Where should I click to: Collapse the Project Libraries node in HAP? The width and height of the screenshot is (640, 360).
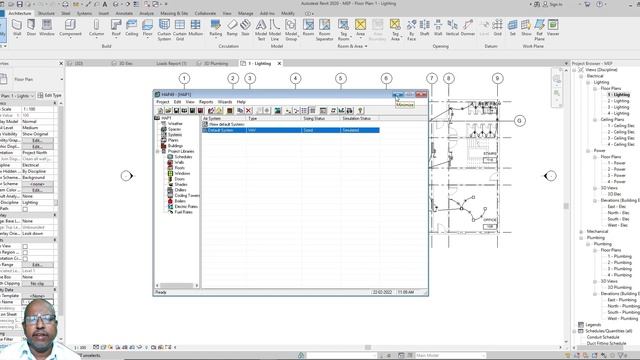(x=158, y=151)
